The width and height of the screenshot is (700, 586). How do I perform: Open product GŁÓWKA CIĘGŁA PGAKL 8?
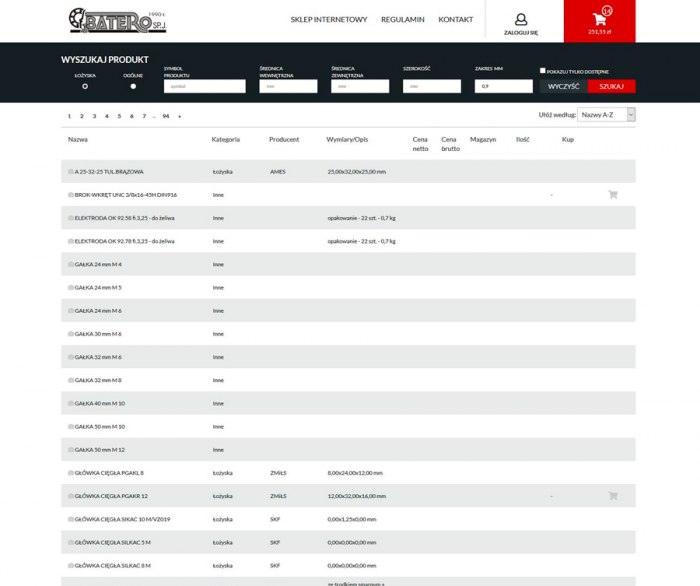109,473
